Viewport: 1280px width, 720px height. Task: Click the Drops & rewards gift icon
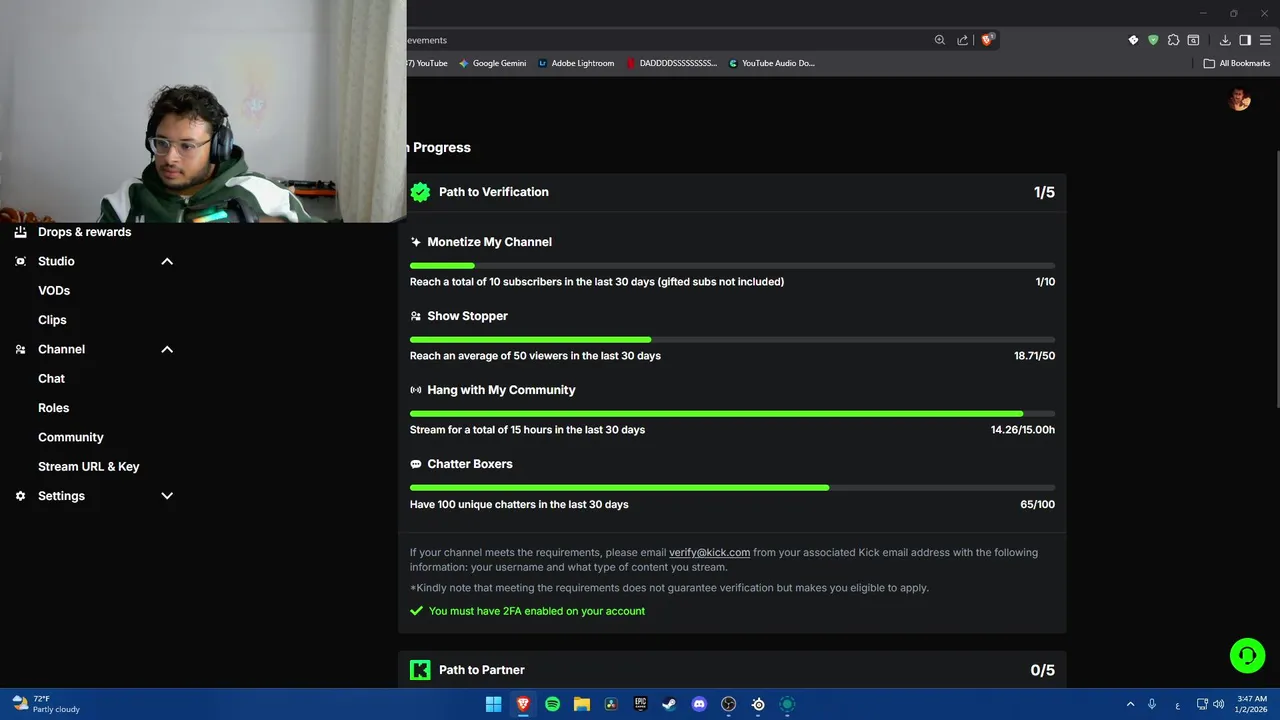tap(20, 232)
